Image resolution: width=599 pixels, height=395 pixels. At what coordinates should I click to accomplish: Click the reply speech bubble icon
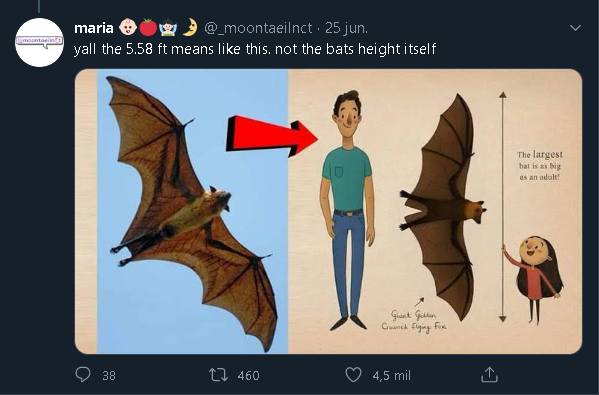pos(83,374)
